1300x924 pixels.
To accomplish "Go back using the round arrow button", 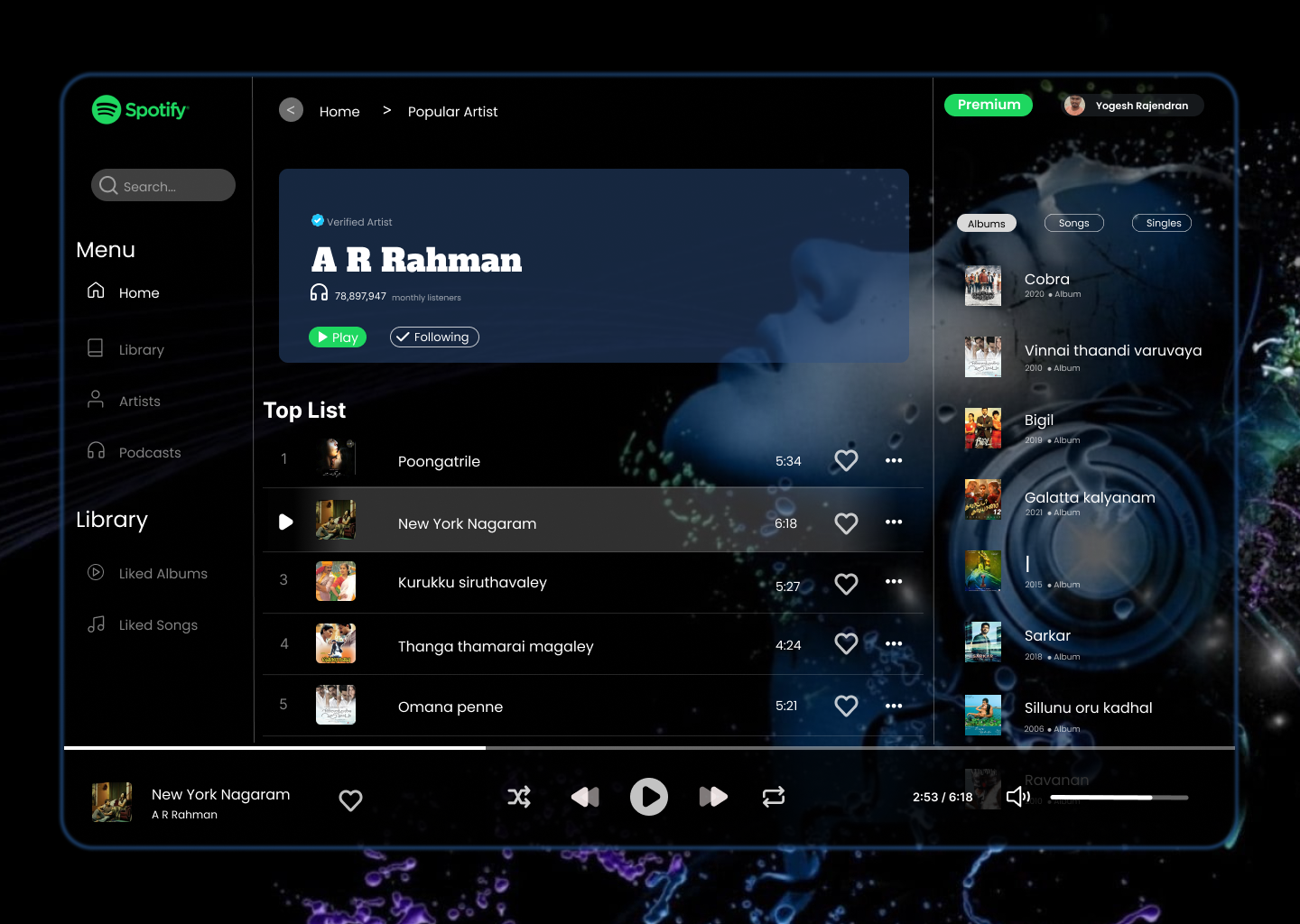I will [291, 110].
